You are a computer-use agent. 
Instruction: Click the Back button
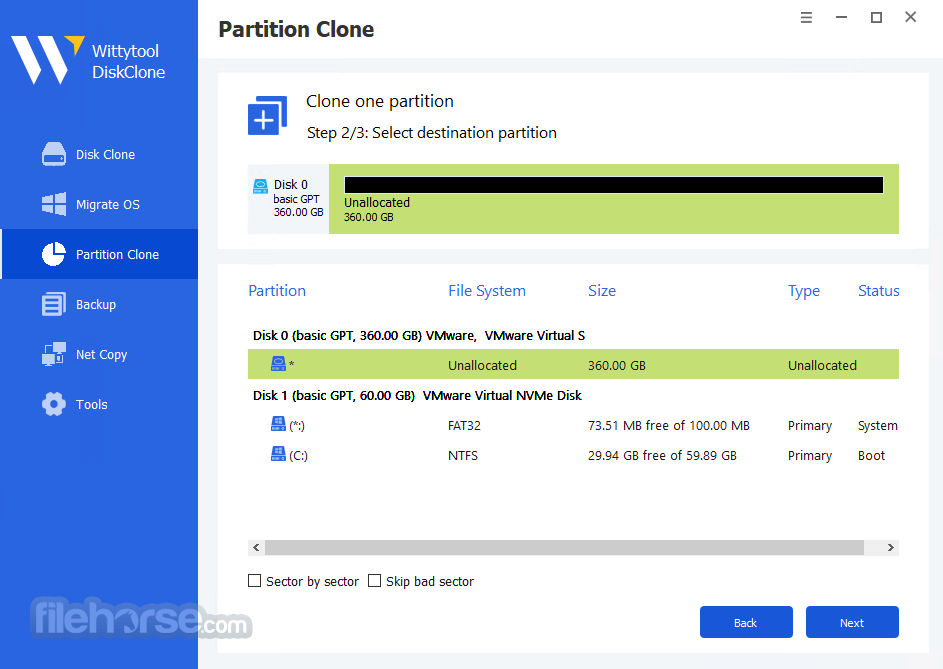(746, 622)
